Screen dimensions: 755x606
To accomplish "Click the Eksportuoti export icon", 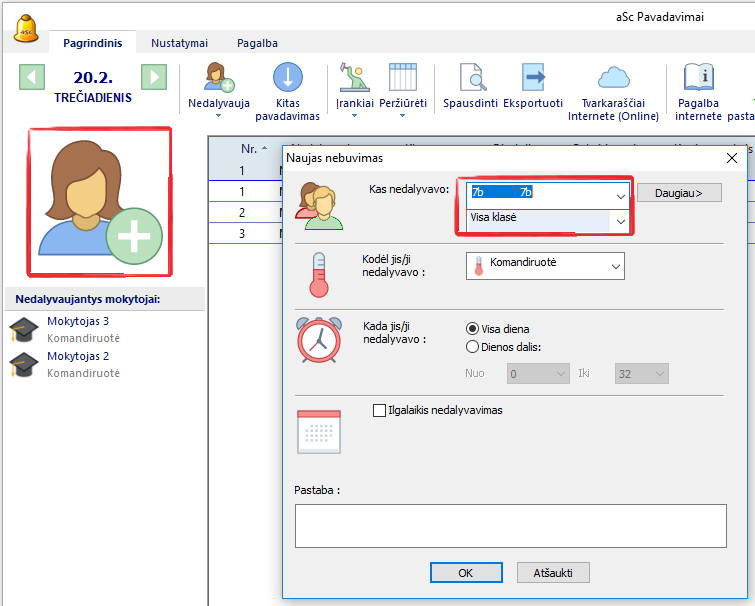I will [x=533, y=78].
